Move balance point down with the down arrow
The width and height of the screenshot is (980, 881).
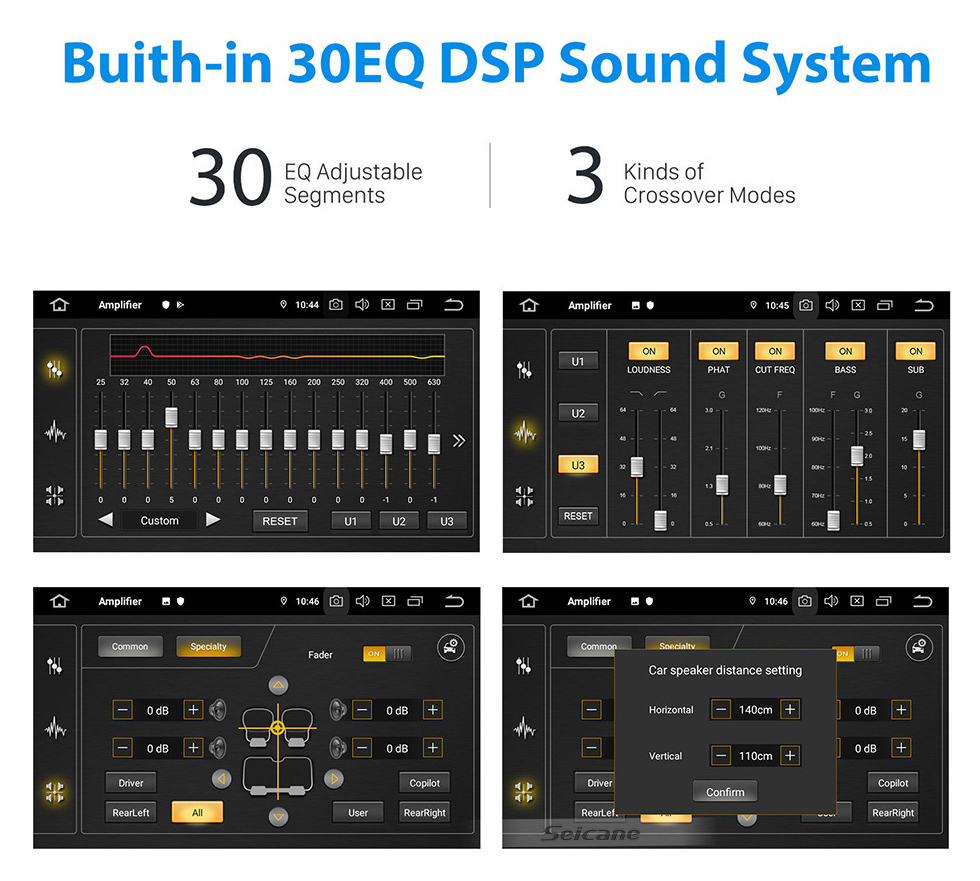coord(278,817)
